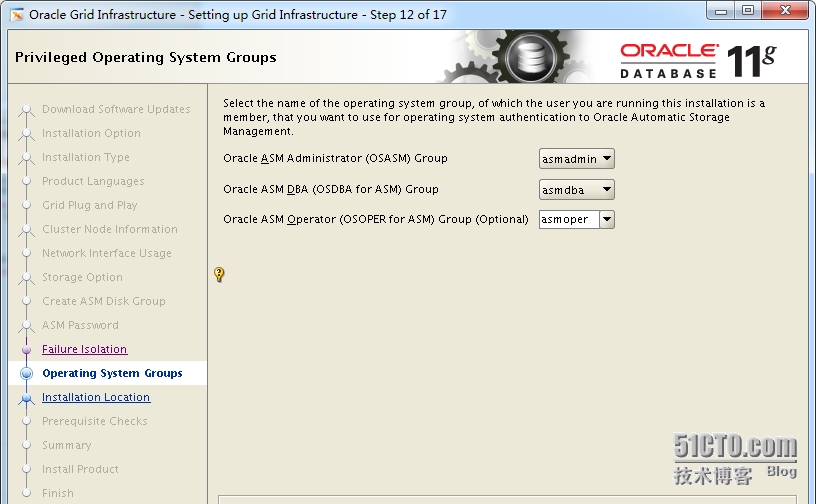Screen dimensions: 816x504
Task: Maximize the Oracle Grid Infrastructure window
Action: (x=748, y=11)
